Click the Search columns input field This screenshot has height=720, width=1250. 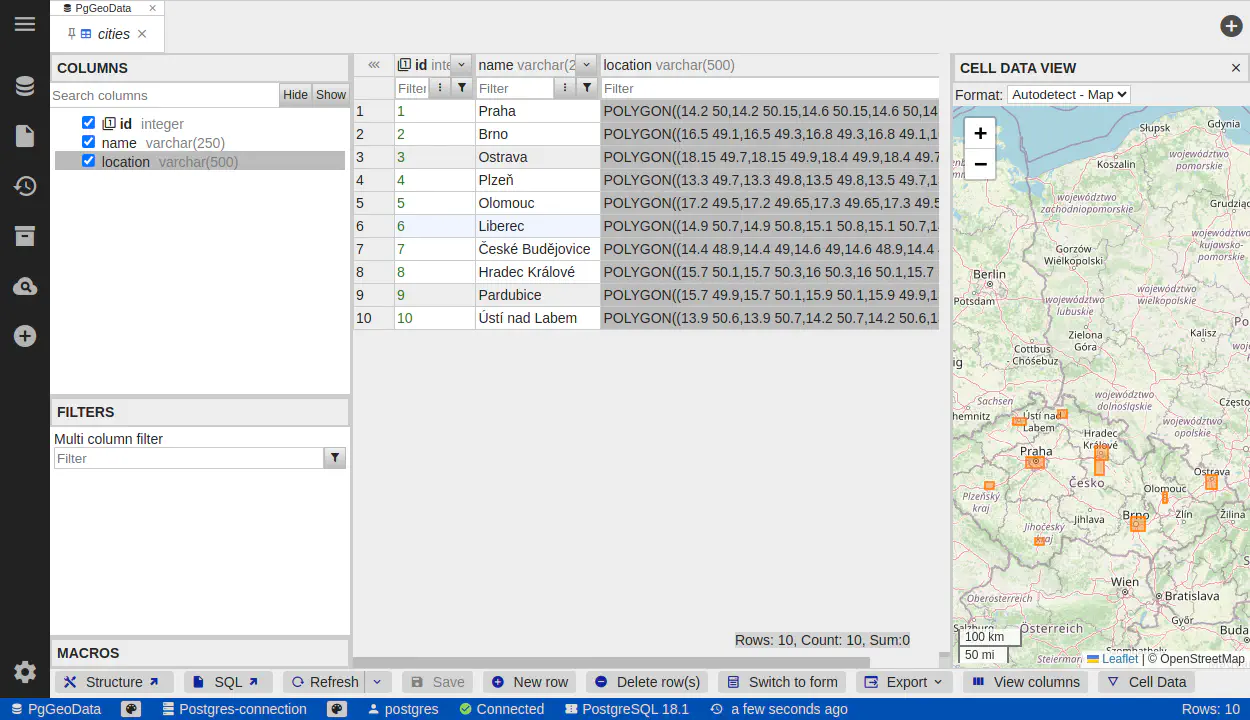(165, 95)
